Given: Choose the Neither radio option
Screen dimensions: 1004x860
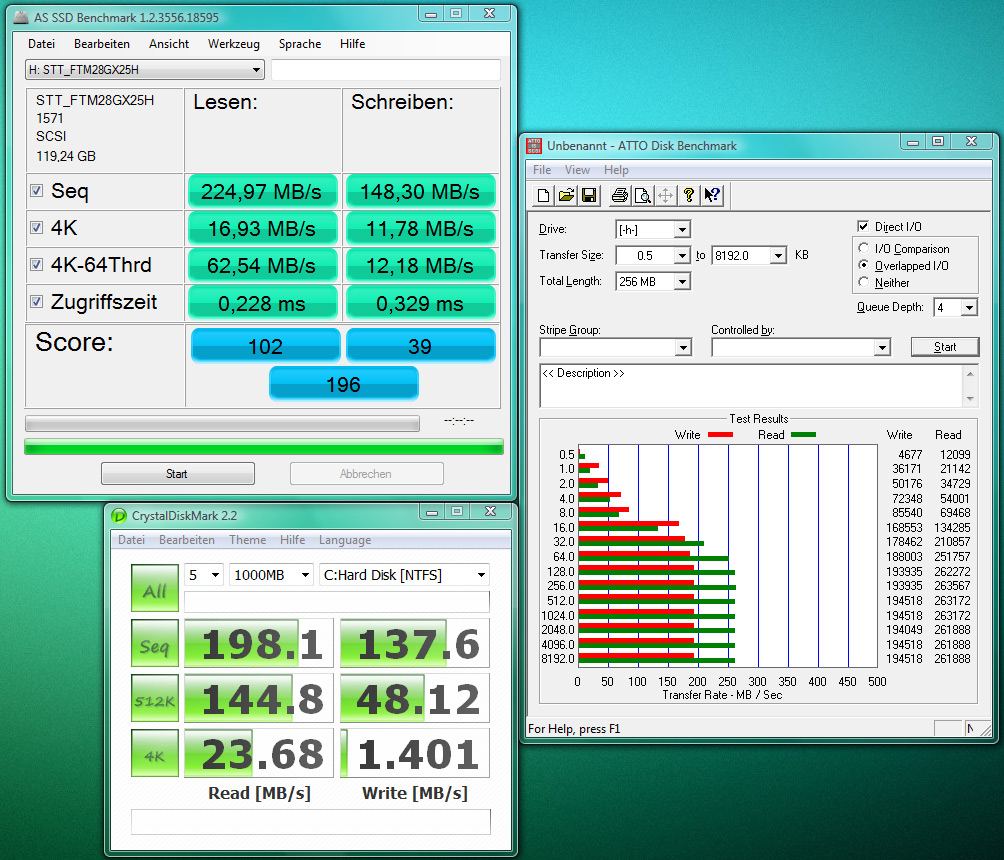Looking at the screenshot, I should coord(863,282).
